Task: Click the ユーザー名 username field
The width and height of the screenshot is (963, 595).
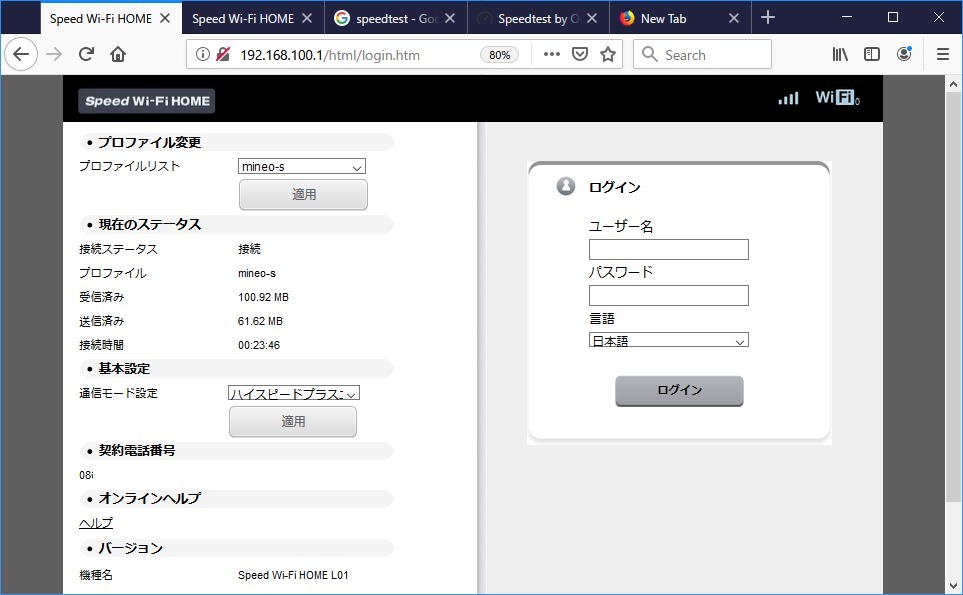Action: (668, 250)
